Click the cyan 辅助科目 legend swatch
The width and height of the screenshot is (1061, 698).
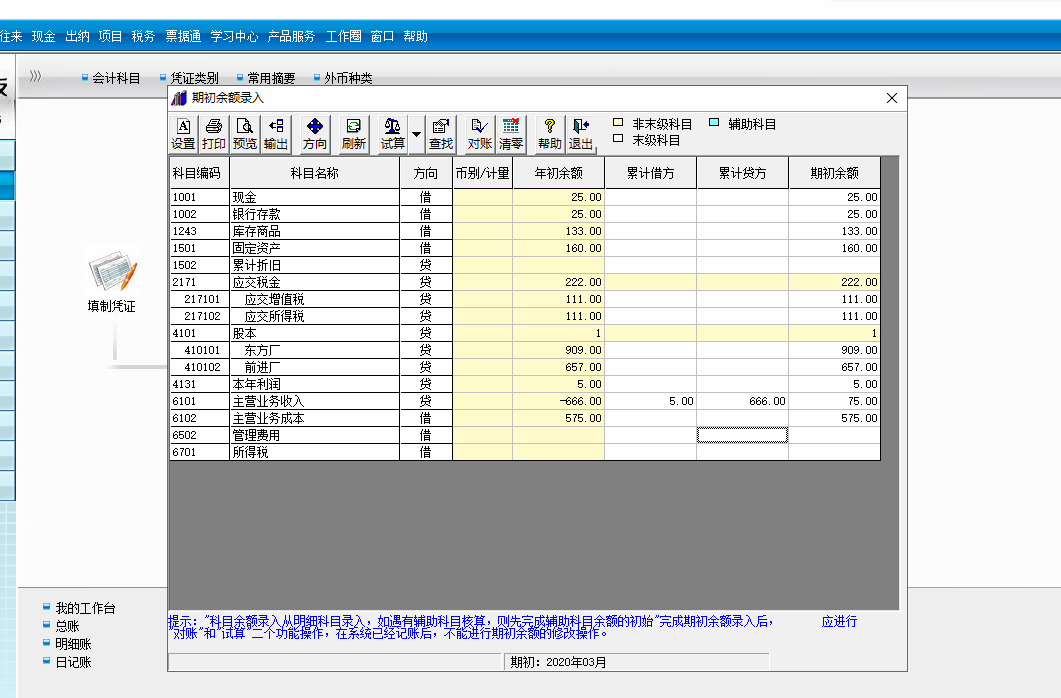(x=714, y=122)
